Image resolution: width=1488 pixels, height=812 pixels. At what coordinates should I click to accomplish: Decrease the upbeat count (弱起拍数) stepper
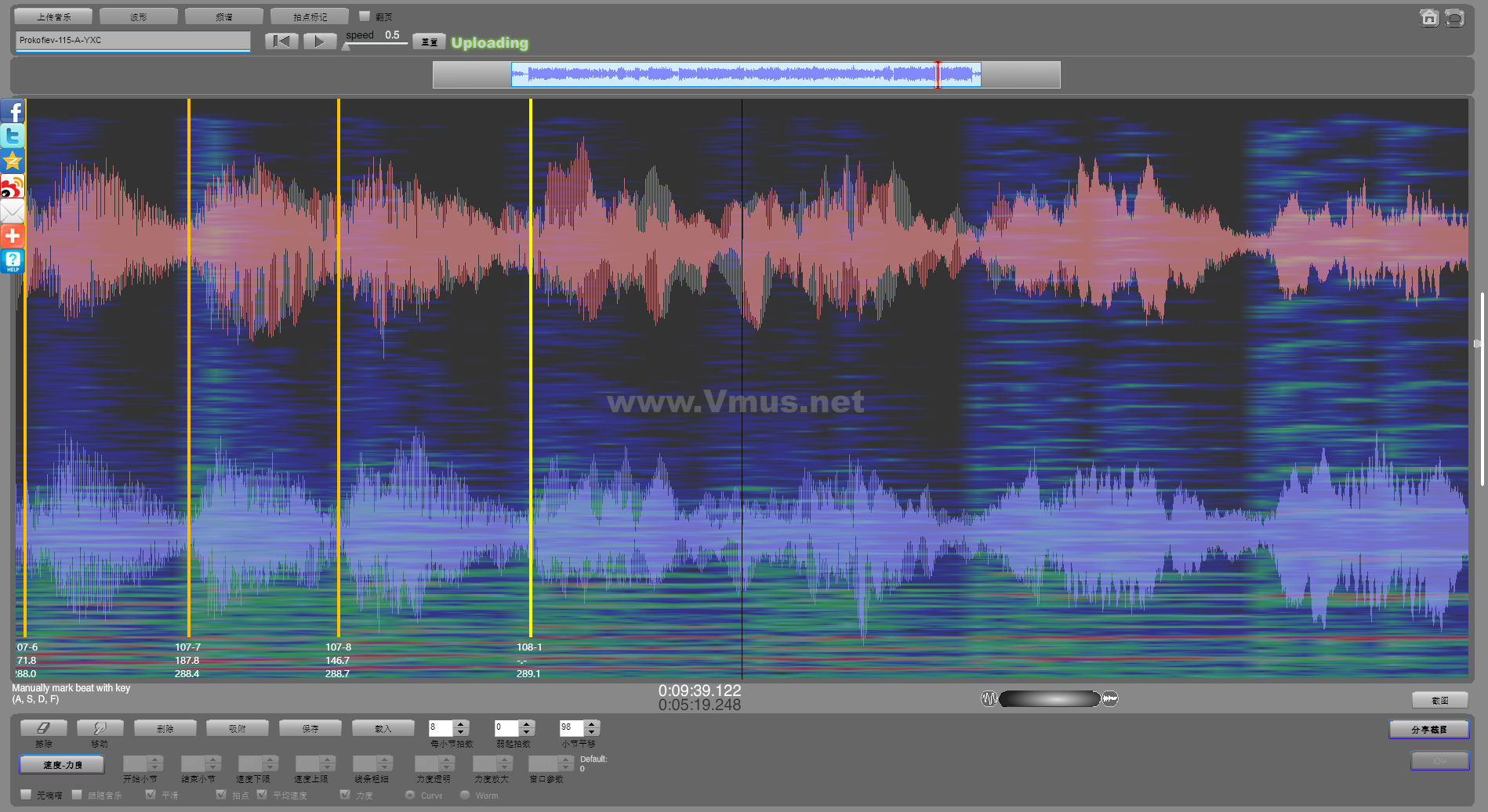pyautogui.click(x=527, y=732)
